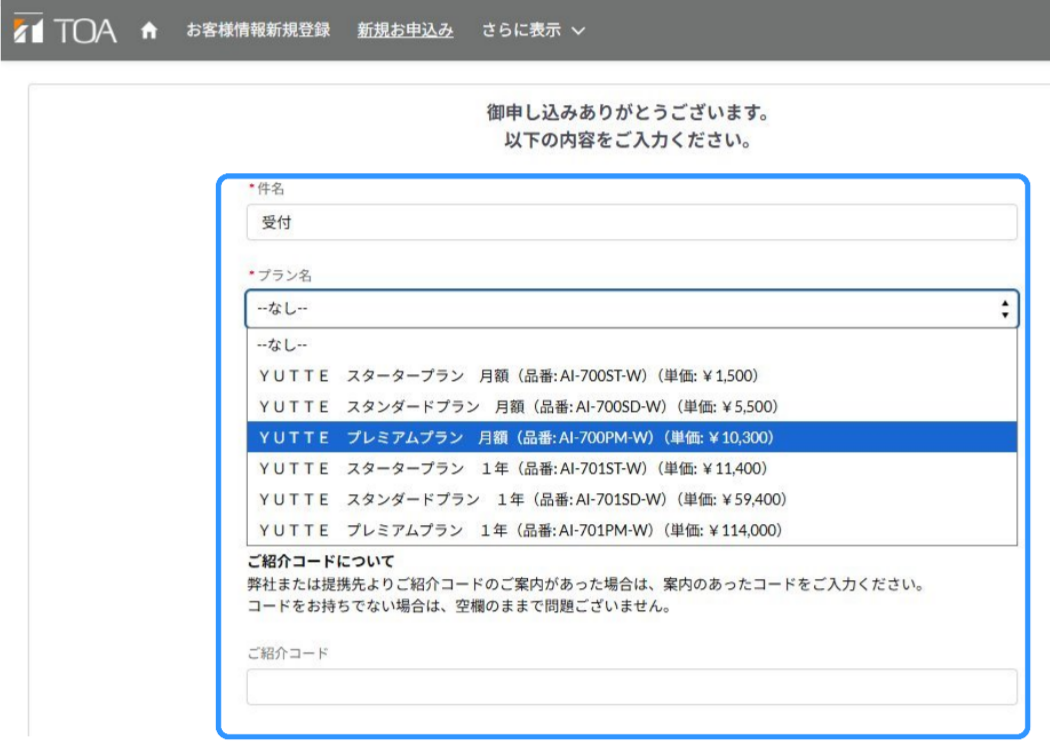Select プレミアムプラン 月額 ¥10,300 option
The height and width of the screenshot is (743, 1050).
click(x=631, y=437)
